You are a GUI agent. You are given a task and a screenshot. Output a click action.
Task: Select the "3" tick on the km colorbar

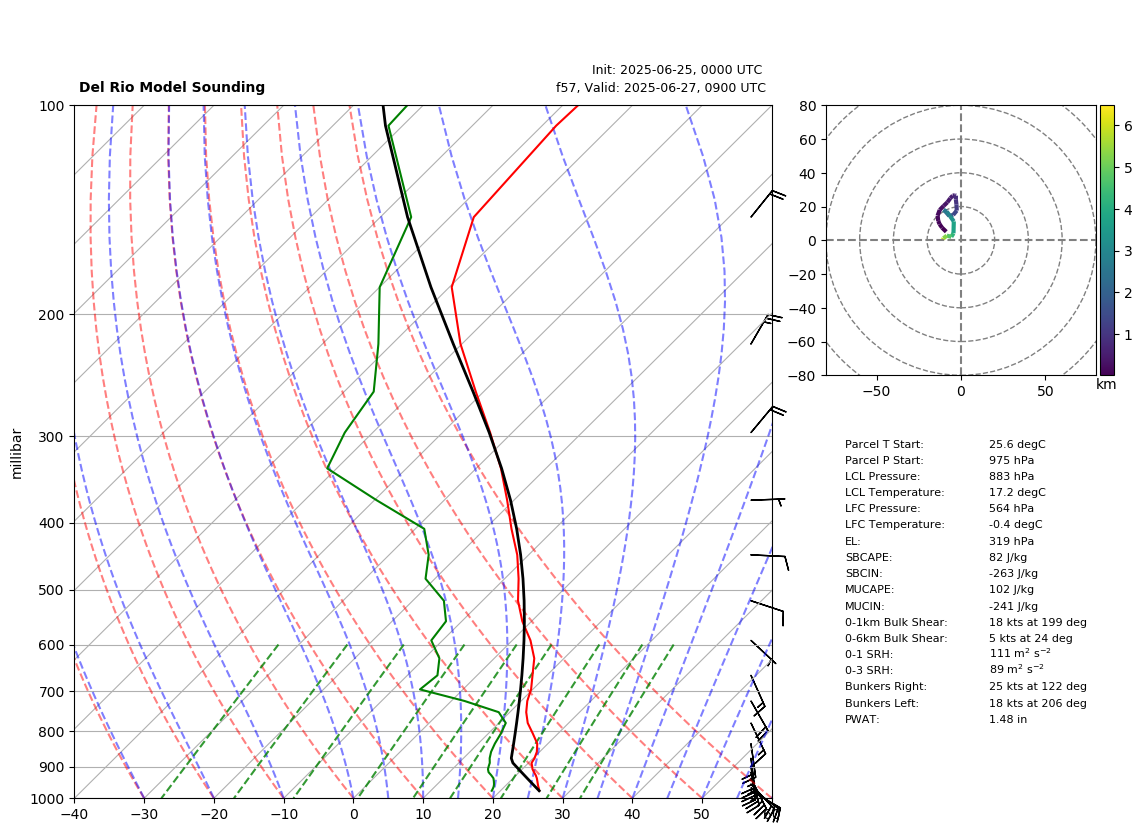coord(1128,251)
